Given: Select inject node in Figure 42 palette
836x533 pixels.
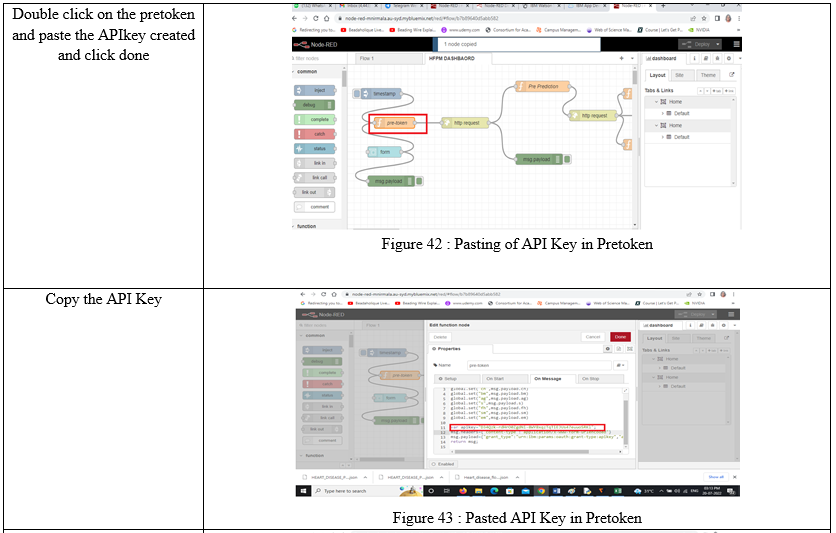Looking at the screenshot, I should [315, 91].
